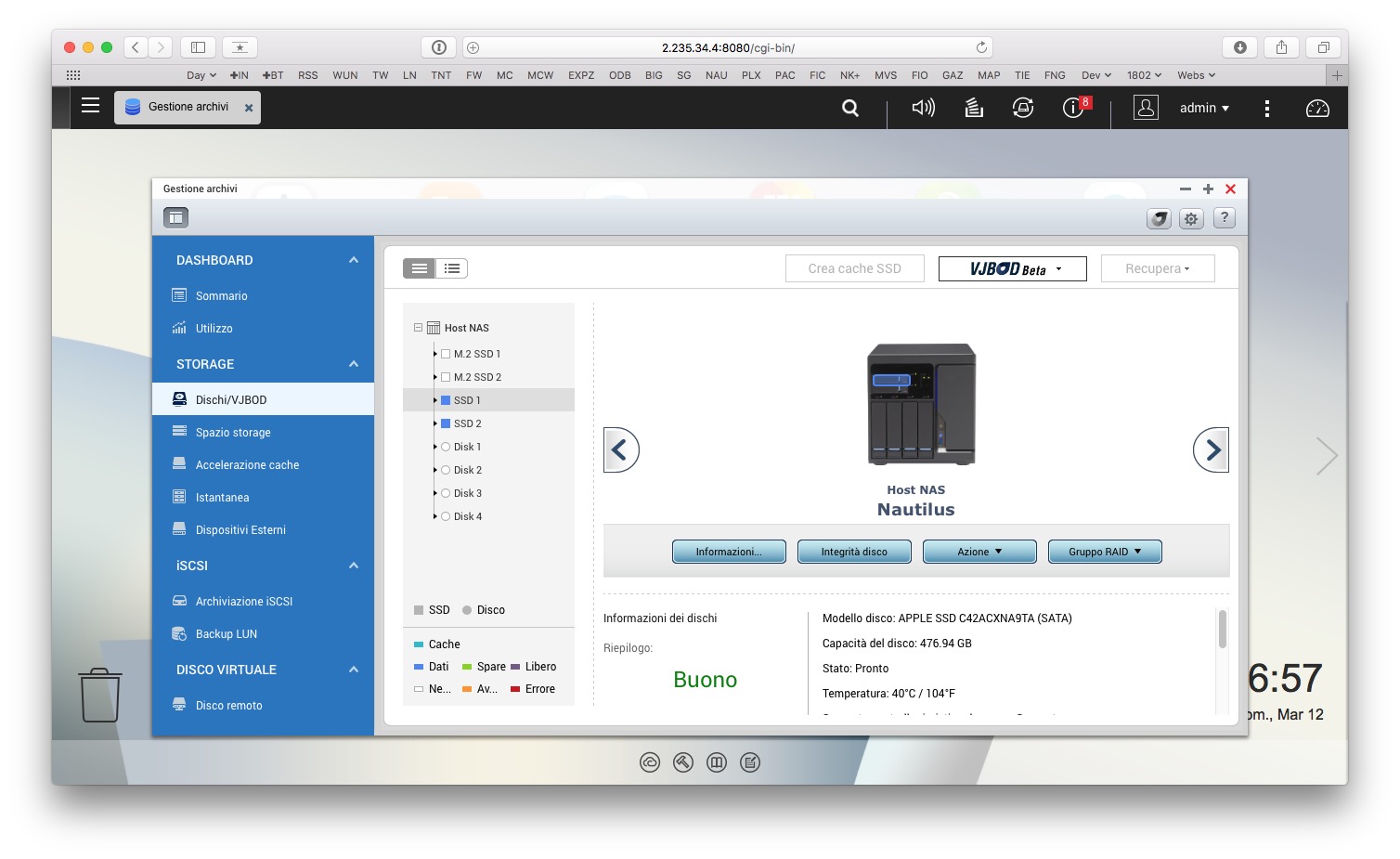This screenshot has width=1400, height=859.
Task: Click the myQNAPcloud icon at desktop bottom
Action: (650, 762)
